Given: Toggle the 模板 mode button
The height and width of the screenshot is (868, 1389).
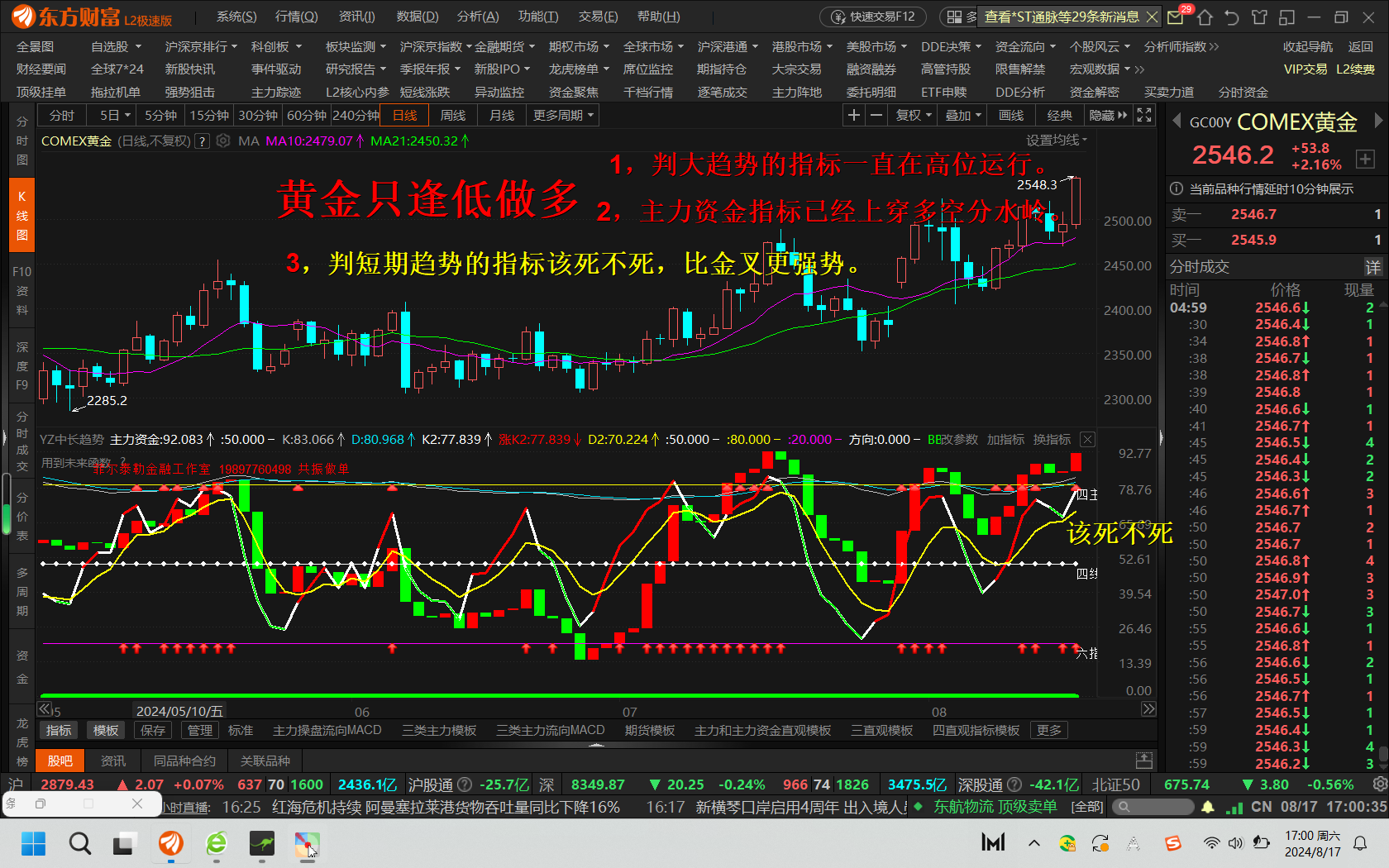Looking at the screenshot, I should (106, 731).
